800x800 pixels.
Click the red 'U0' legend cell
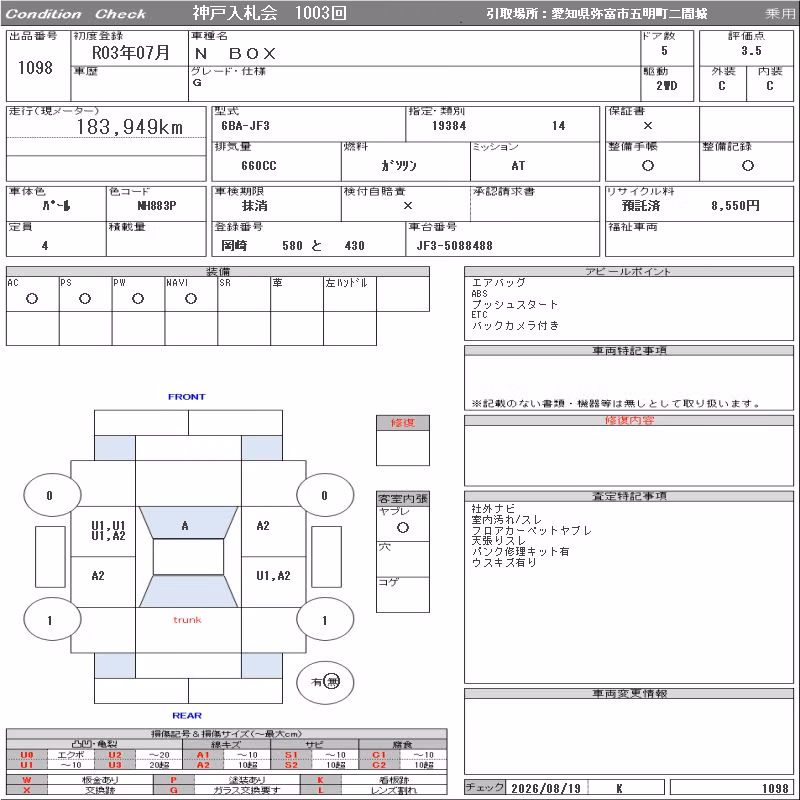click(x=27, y=755)
